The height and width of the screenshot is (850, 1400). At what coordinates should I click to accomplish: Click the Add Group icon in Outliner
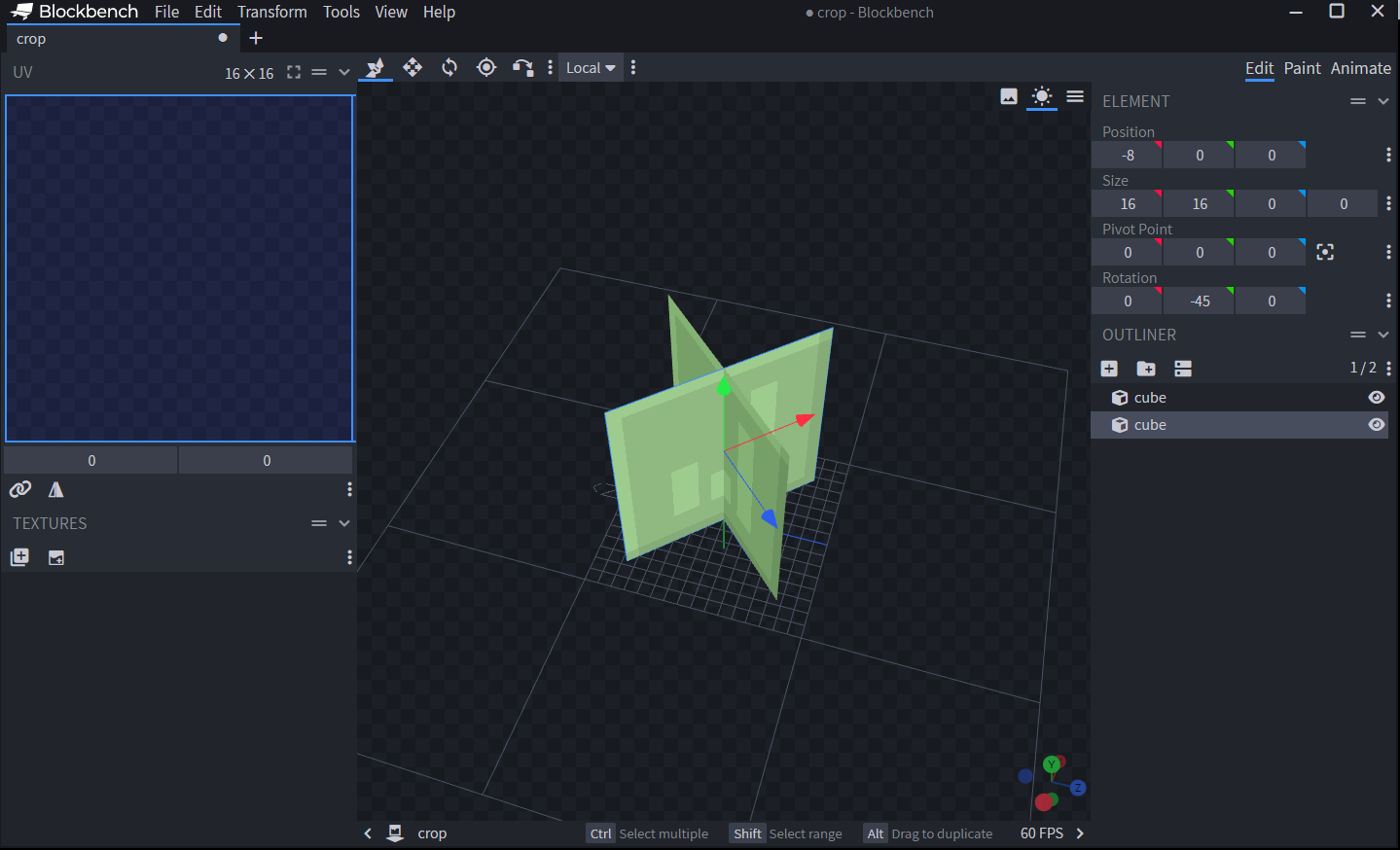coord(1146,369)
